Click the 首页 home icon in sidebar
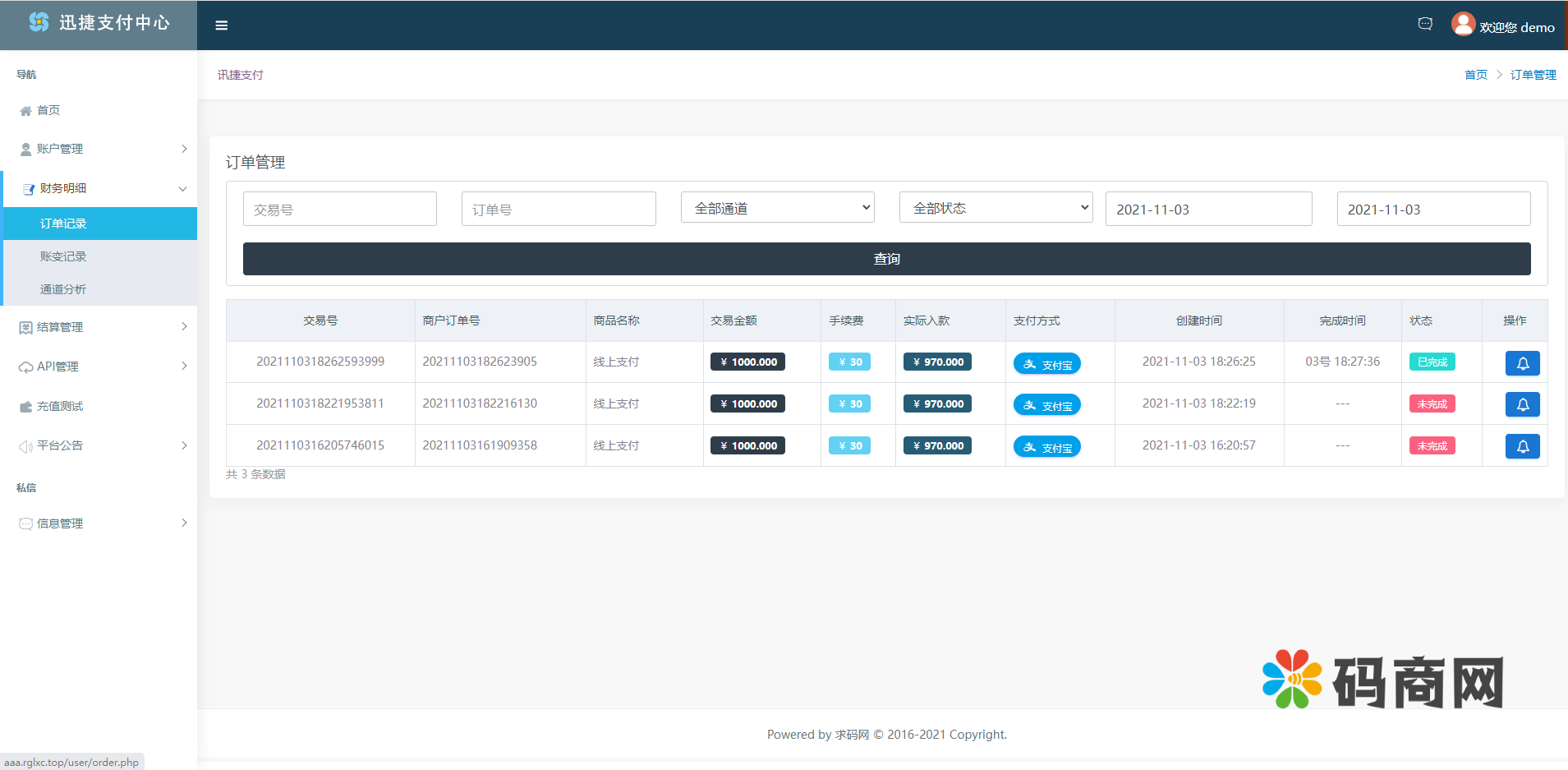 coord(25,111)
